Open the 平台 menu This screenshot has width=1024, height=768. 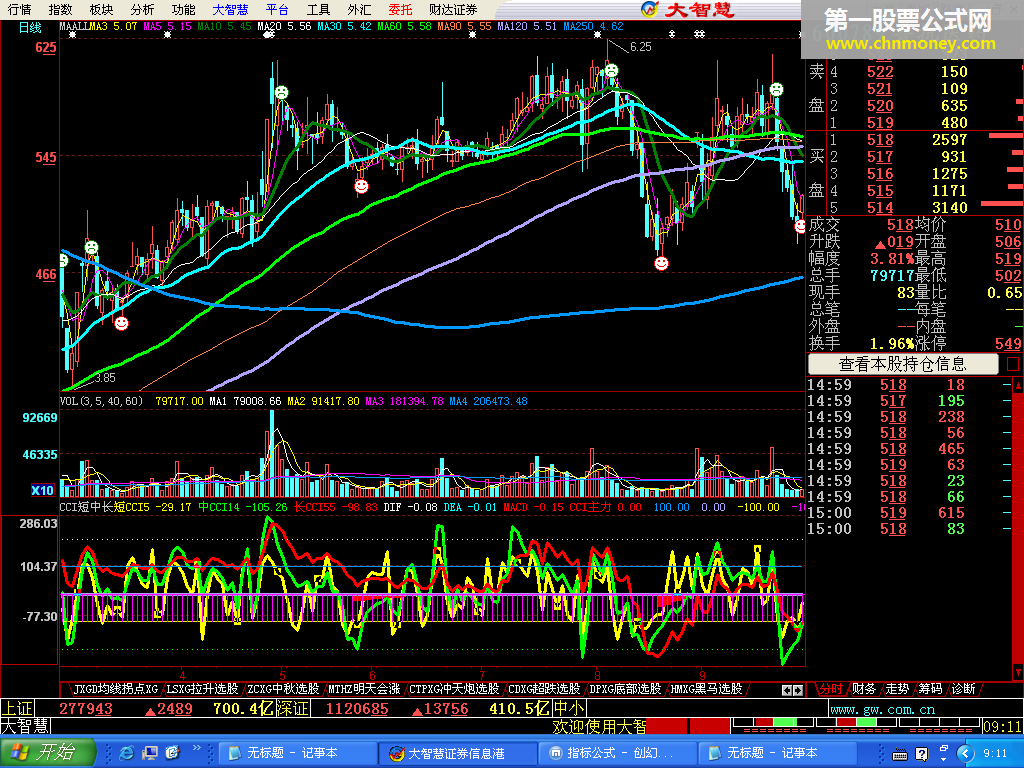click(278, 10)
